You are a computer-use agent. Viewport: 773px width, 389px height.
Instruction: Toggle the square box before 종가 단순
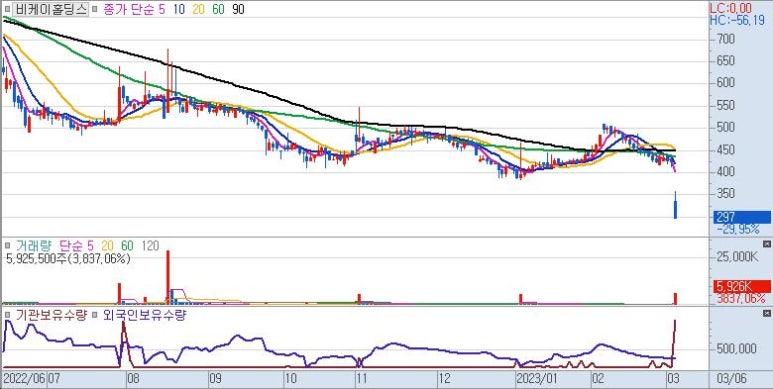pyautogui.click(x=95, y=9)
